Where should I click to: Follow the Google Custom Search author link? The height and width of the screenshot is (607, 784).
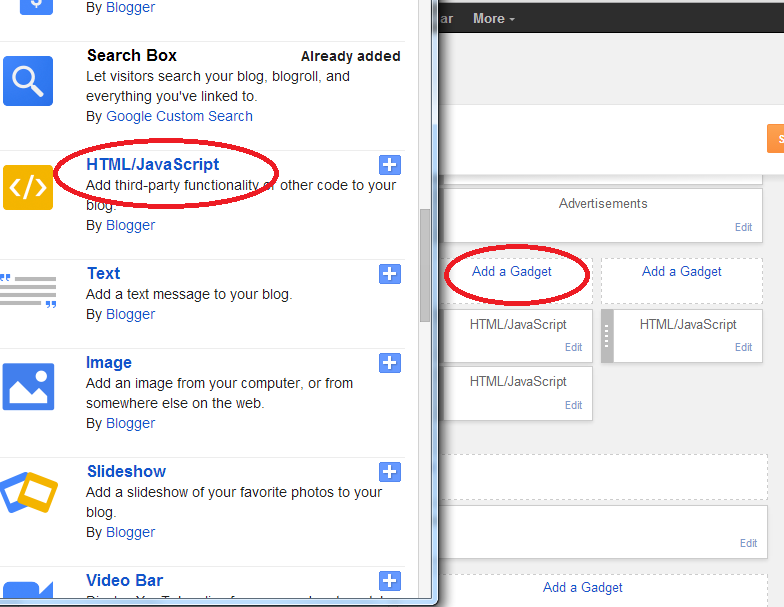(x=180, y=116)
